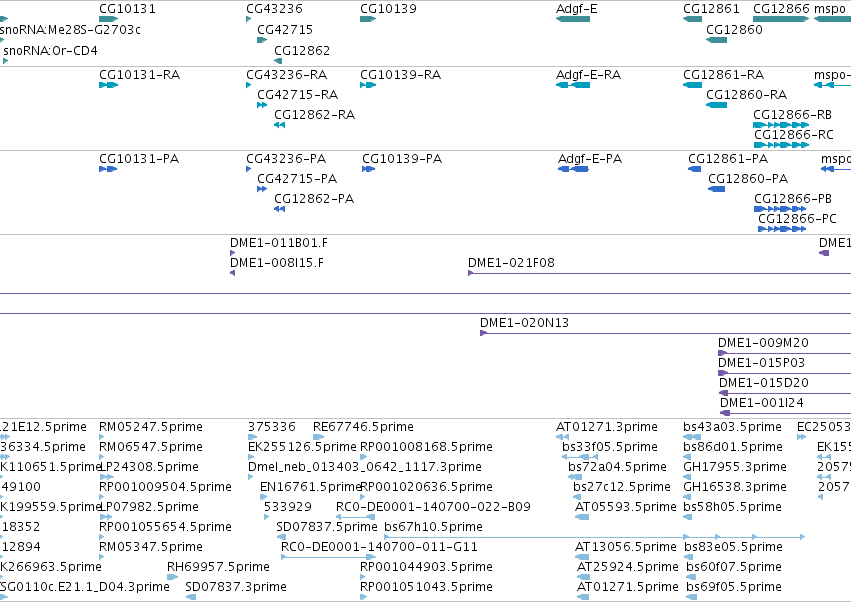Click the RP001009504.5prime EST label
The image size is (851, 602).
click(165, 487)
